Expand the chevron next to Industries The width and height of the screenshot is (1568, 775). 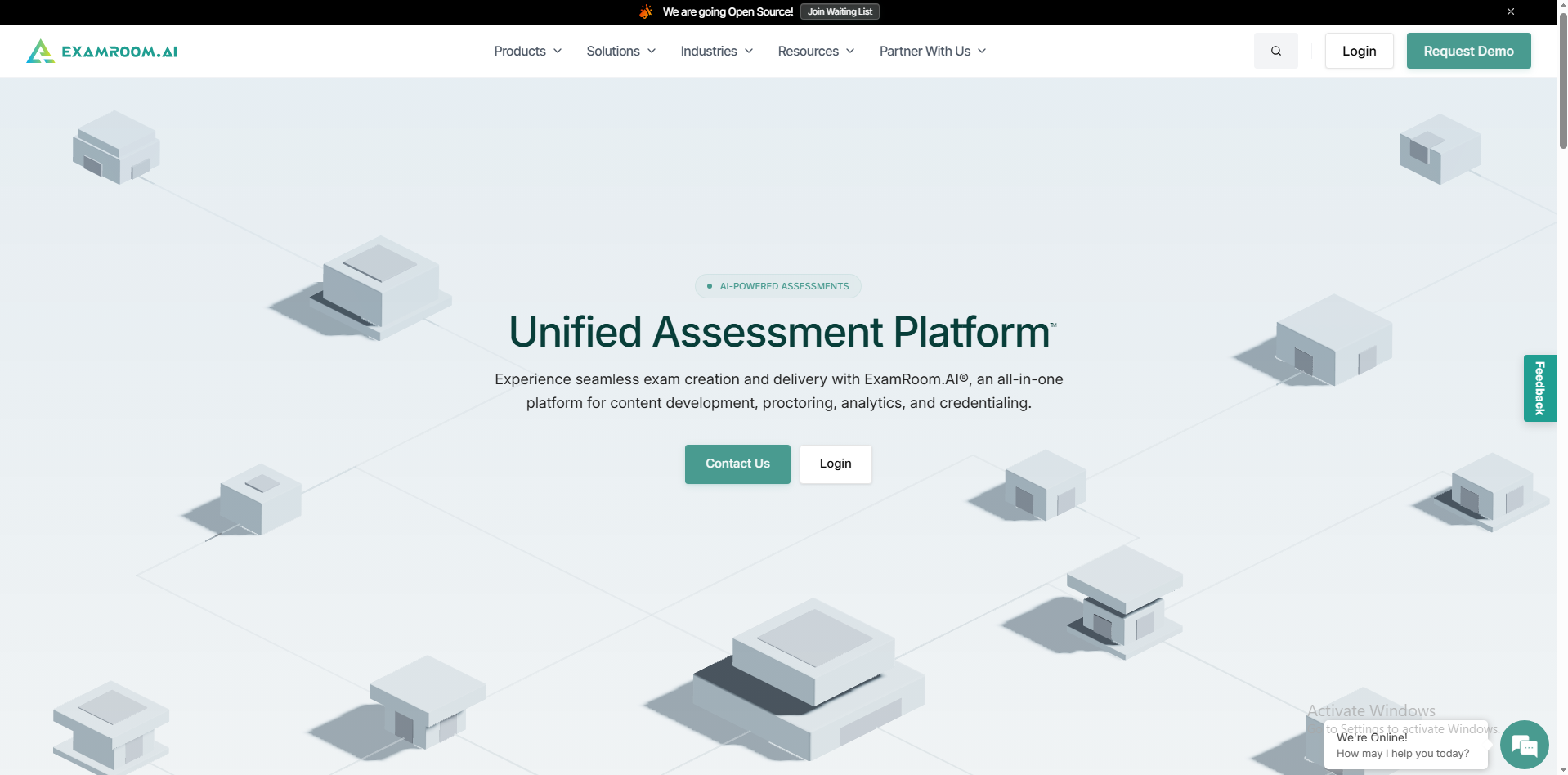(749, 51)
